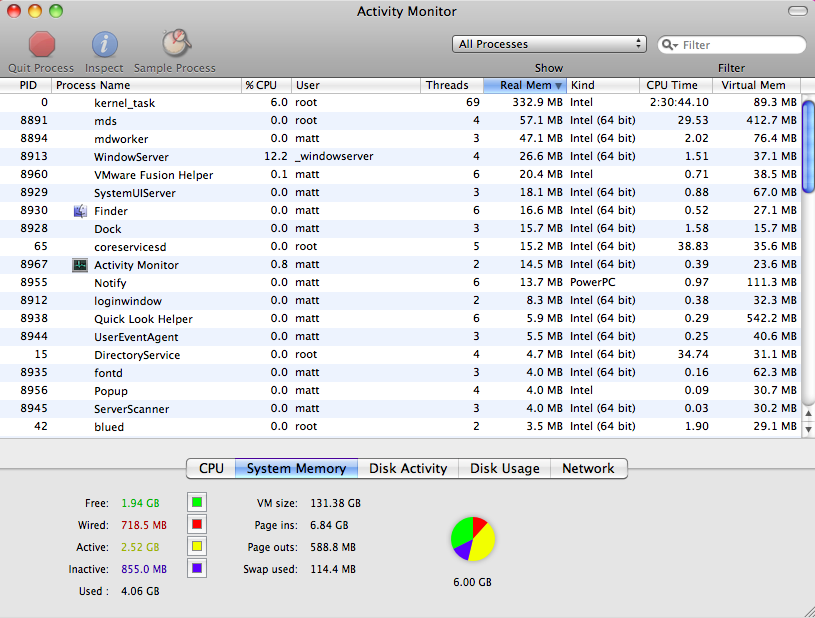Select the Finder icon in process list
The height and width of the screenshot is (618, 815).
80,211
